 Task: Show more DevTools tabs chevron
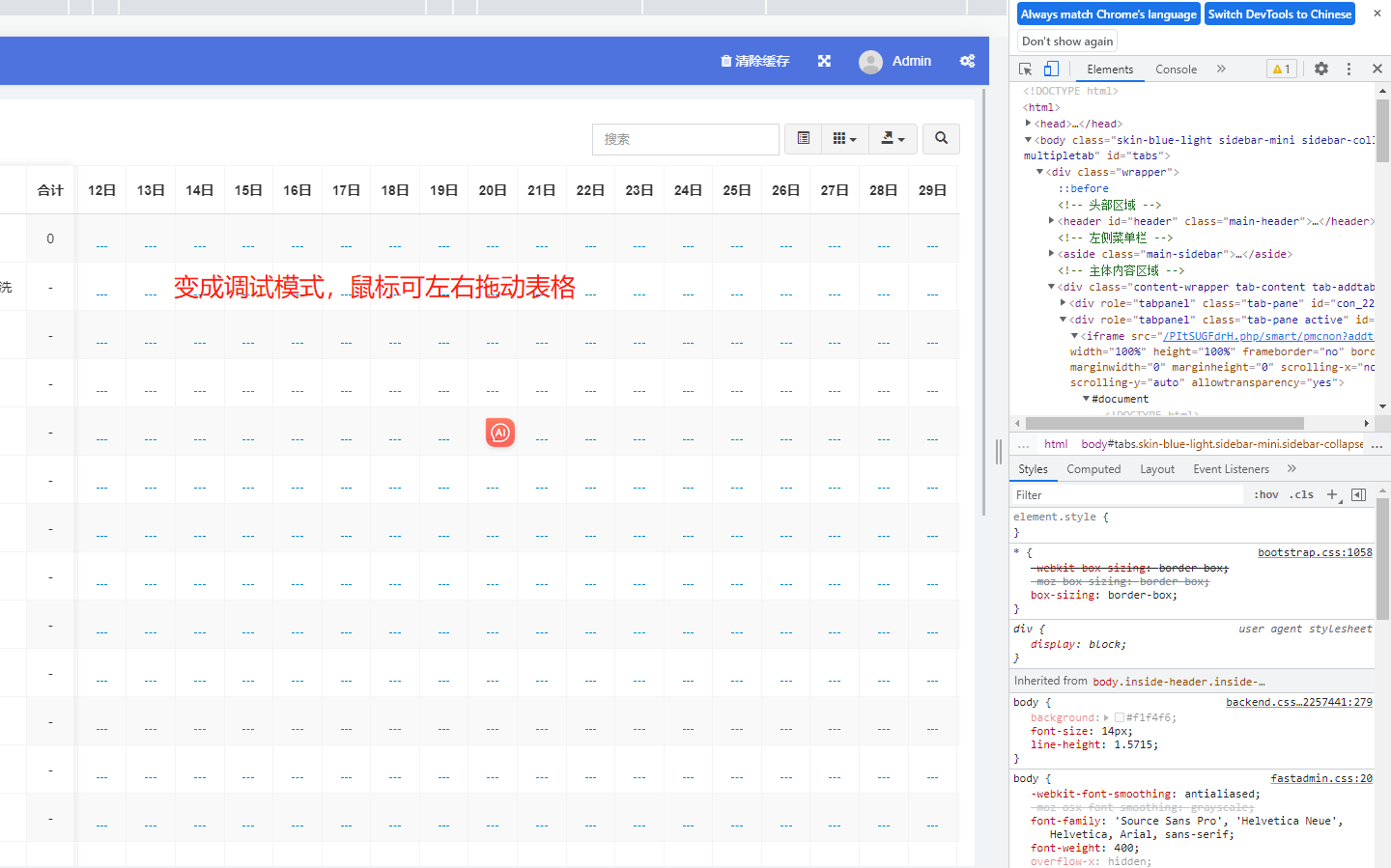point(1221,70)
